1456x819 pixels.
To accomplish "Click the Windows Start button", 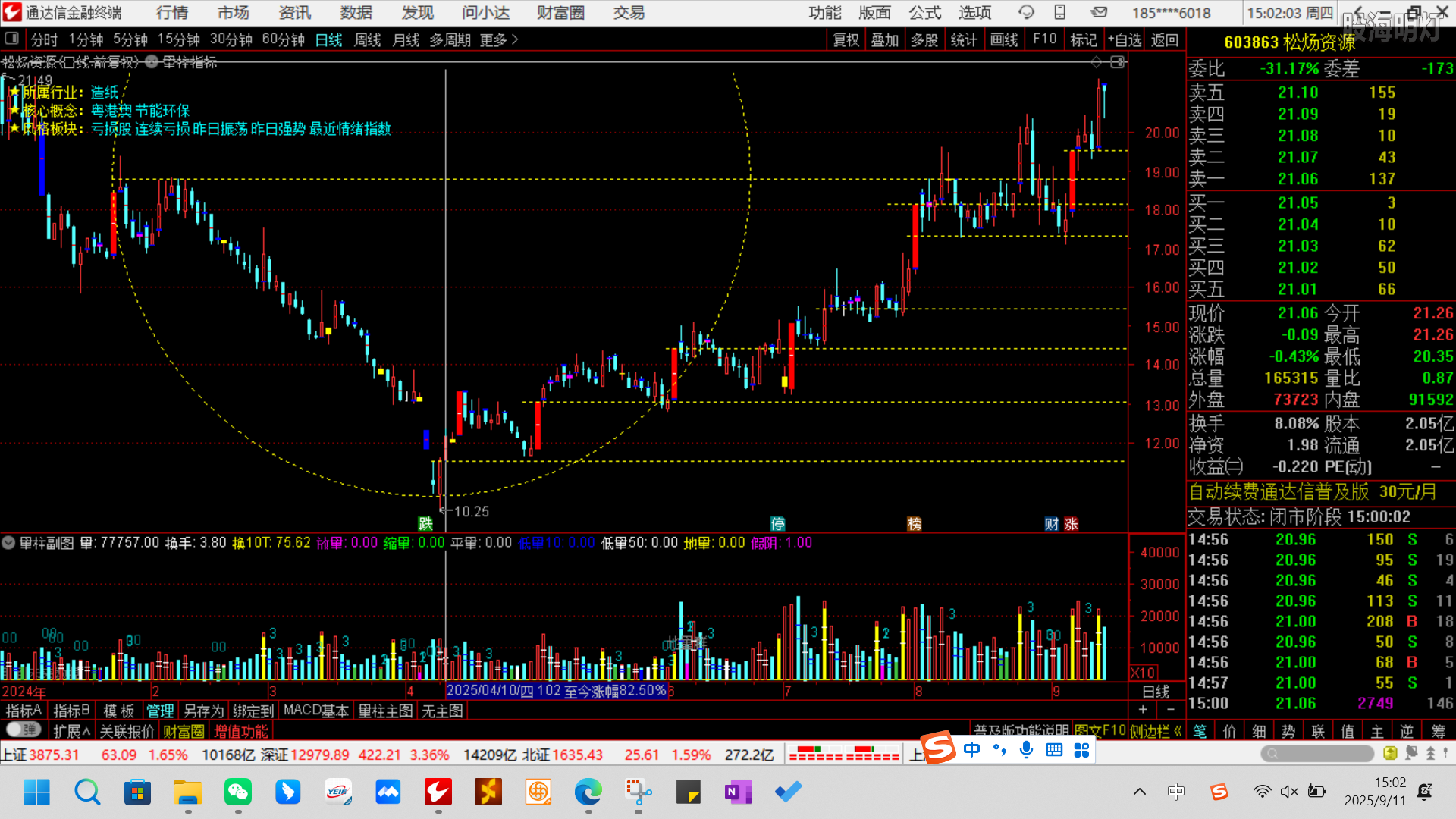I will (x=36, y=792).
